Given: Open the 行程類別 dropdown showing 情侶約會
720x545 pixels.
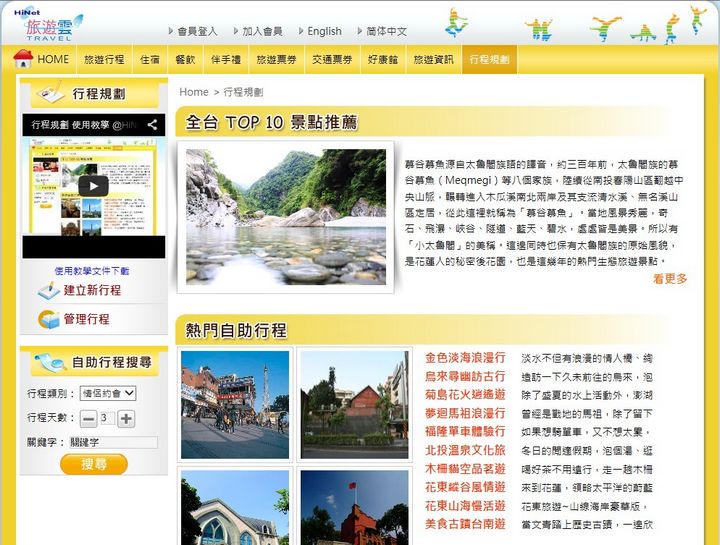Looking at the screenshot, I should click(x=108, y=393).
